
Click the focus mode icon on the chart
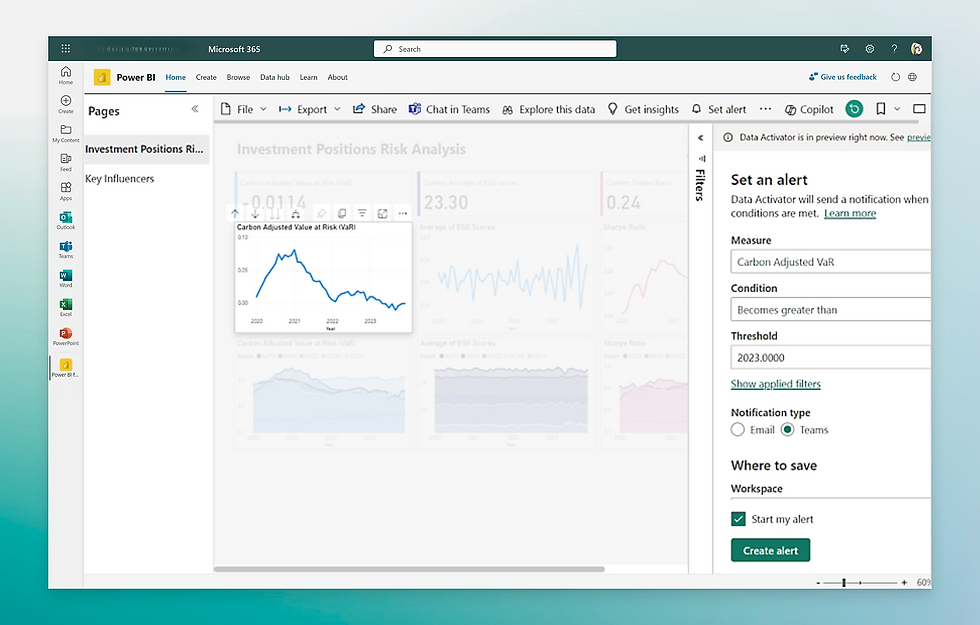(x=382, y=213)
